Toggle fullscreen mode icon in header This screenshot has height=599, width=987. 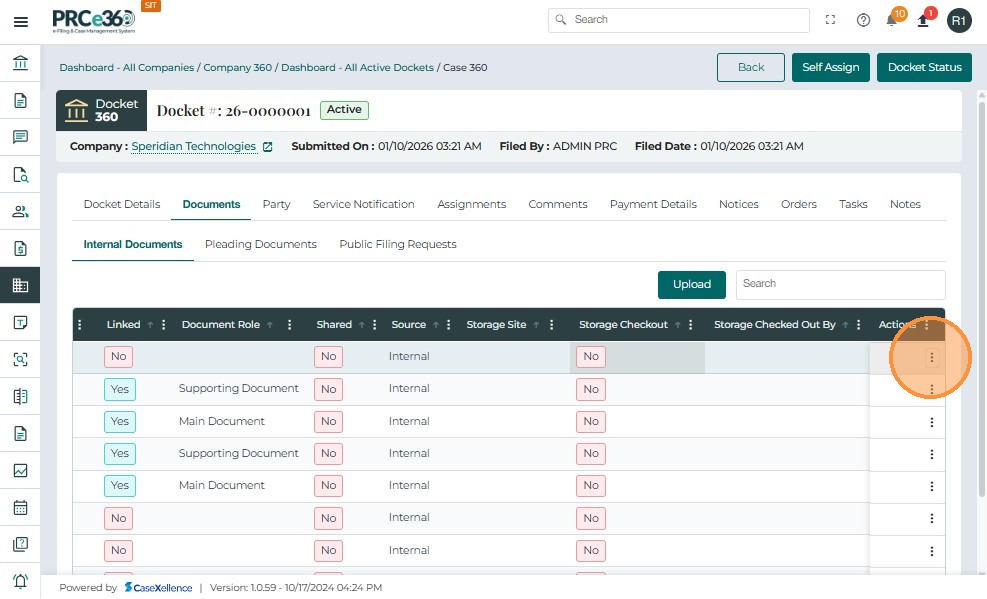click(x=830, y=20)
